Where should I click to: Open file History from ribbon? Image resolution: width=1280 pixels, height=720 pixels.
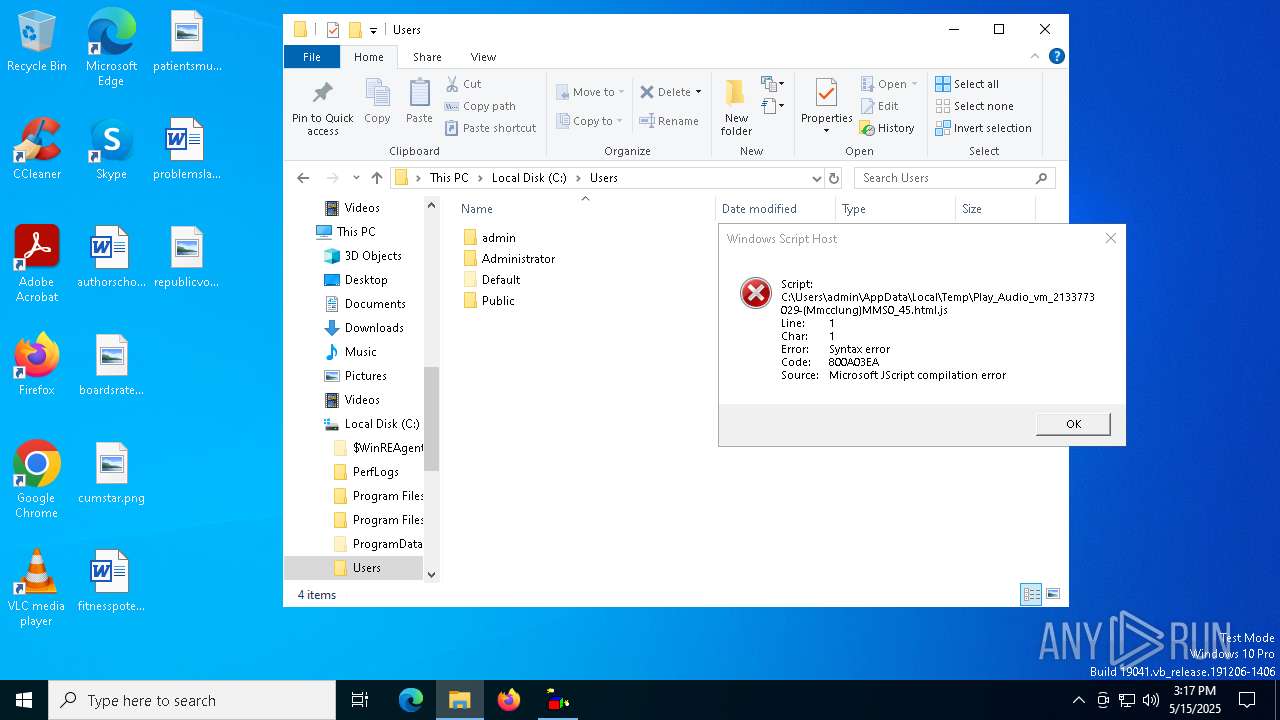click(x=887, y=128)
